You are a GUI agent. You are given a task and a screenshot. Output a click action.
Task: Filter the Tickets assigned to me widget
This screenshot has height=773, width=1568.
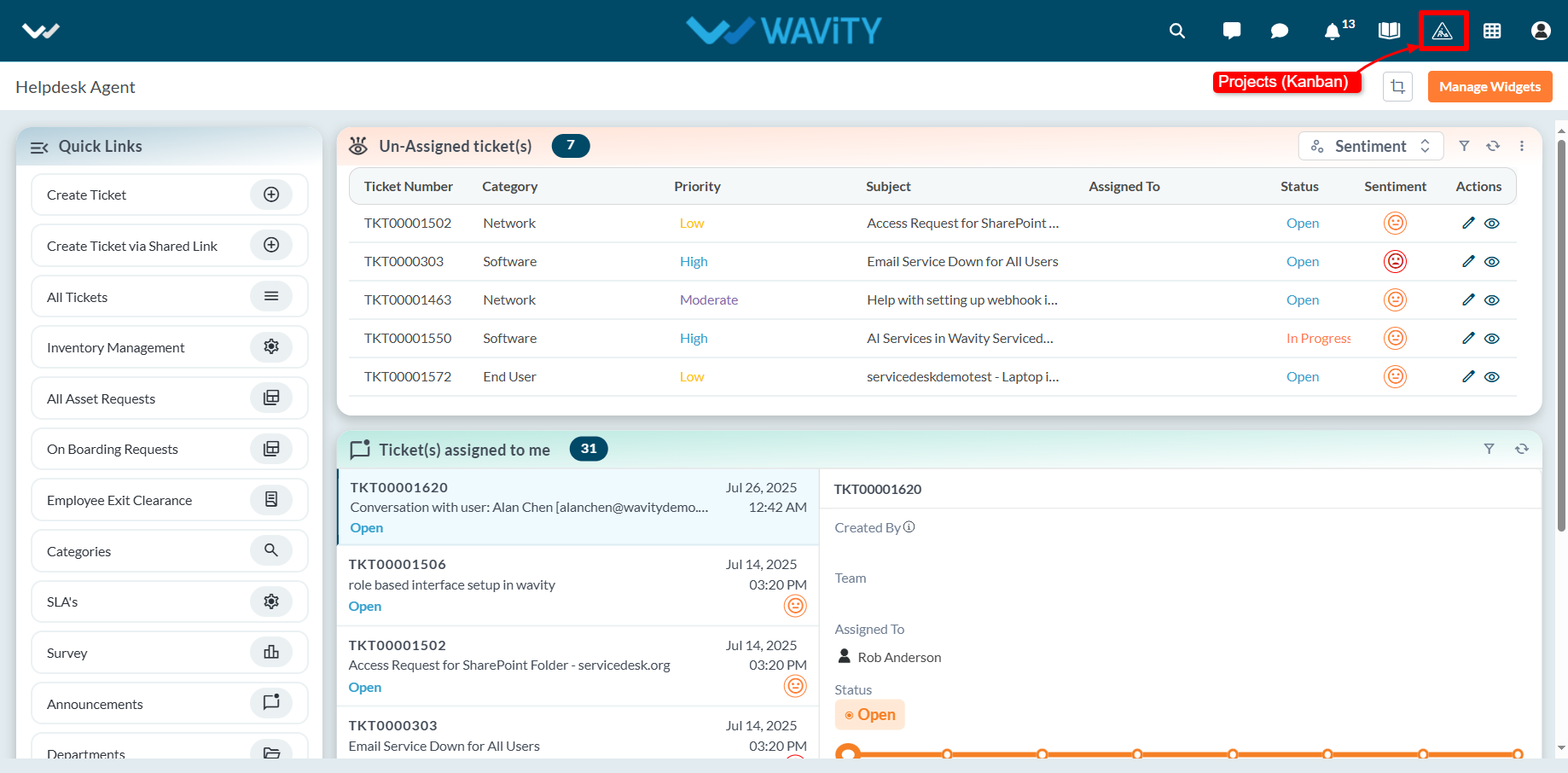(x=1489, y=449)
